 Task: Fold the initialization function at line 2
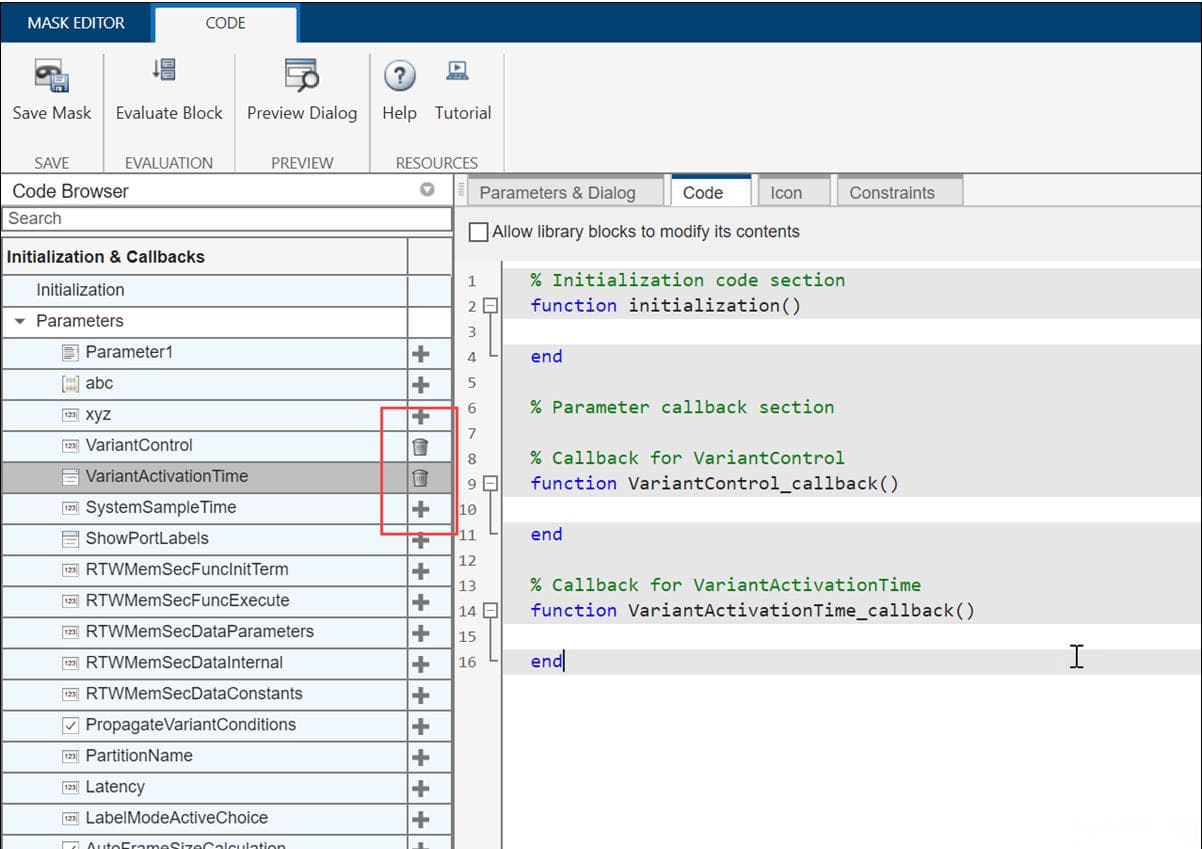[490, 306]
